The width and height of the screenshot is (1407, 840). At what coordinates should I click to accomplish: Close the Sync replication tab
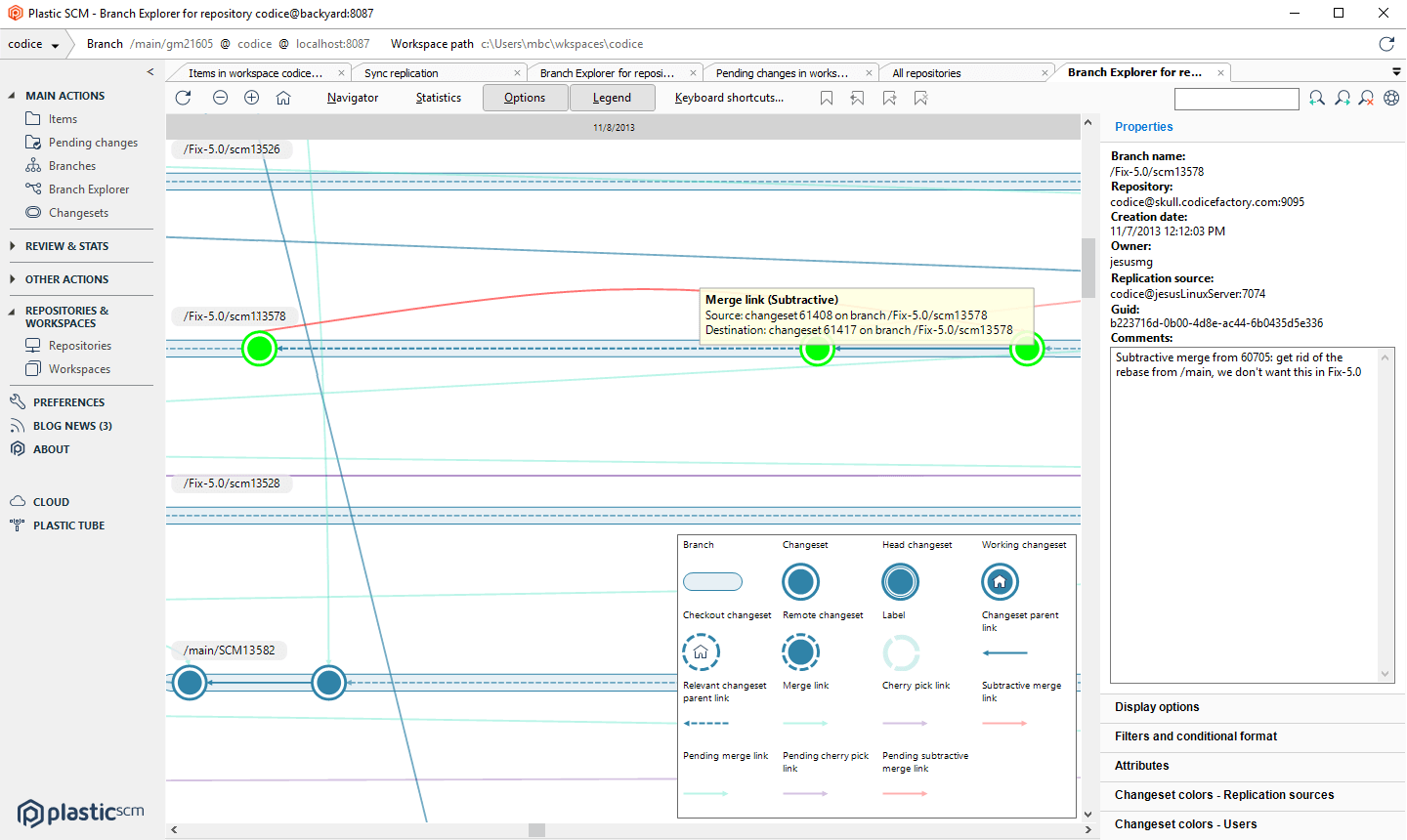pos(517,73)
